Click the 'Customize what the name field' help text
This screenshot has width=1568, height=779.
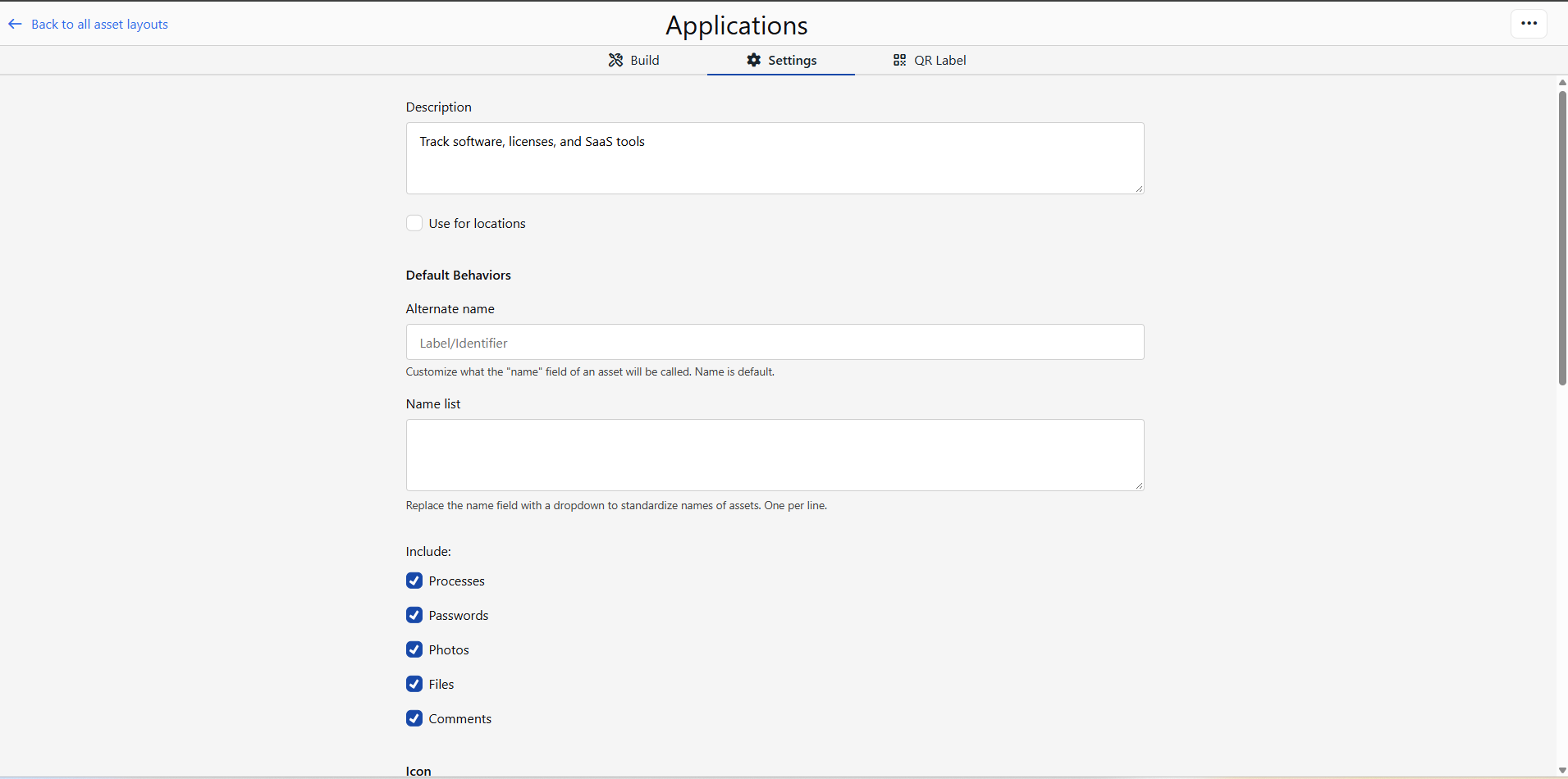pos(590,371)
